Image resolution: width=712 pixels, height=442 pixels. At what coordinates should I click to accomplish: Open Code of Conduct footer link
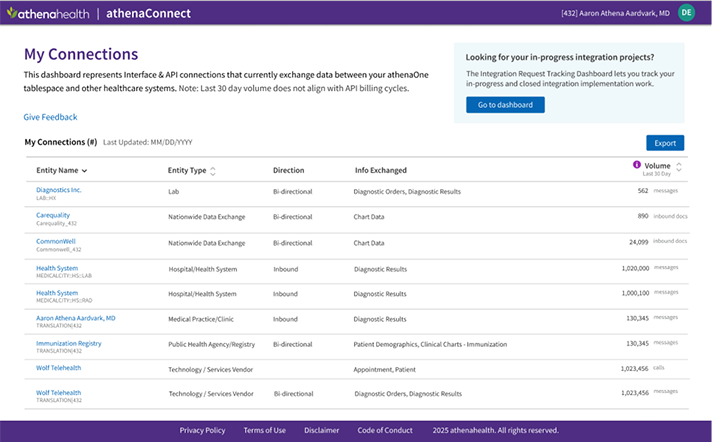pyautogui.click(x=385, y=430)
